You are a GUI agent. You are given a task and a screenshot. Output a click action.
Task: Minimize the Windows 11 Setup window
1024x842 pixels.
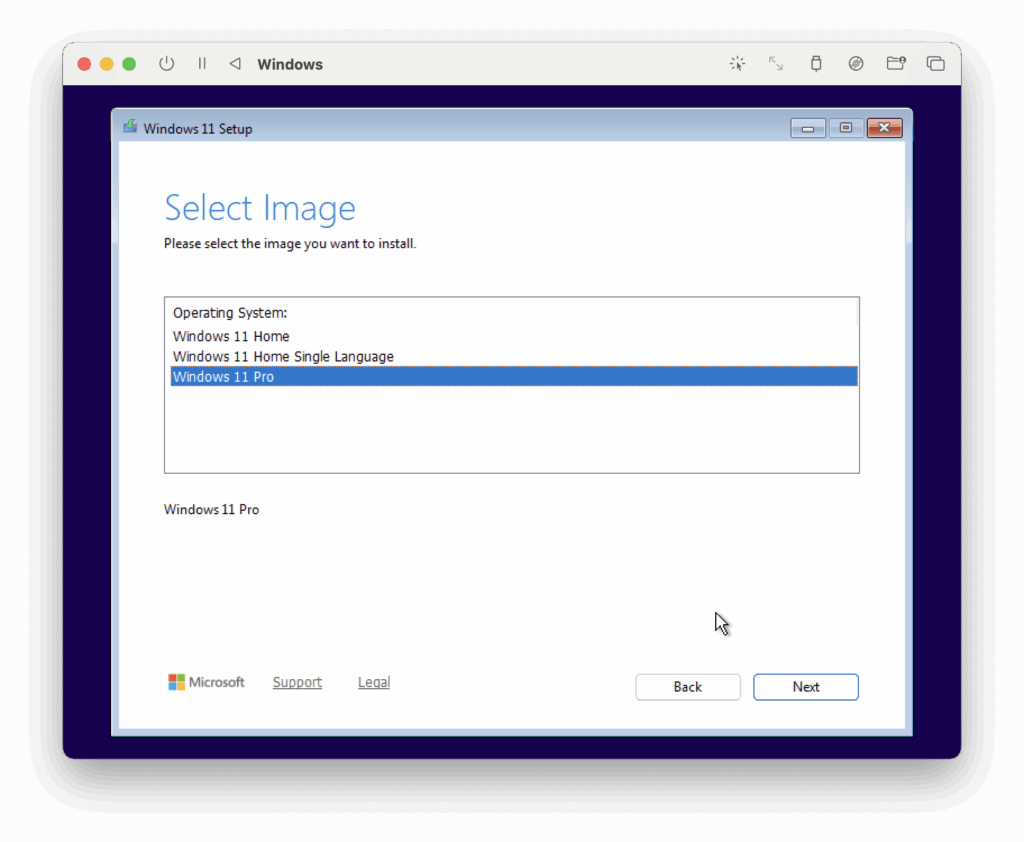coord(807,127)
